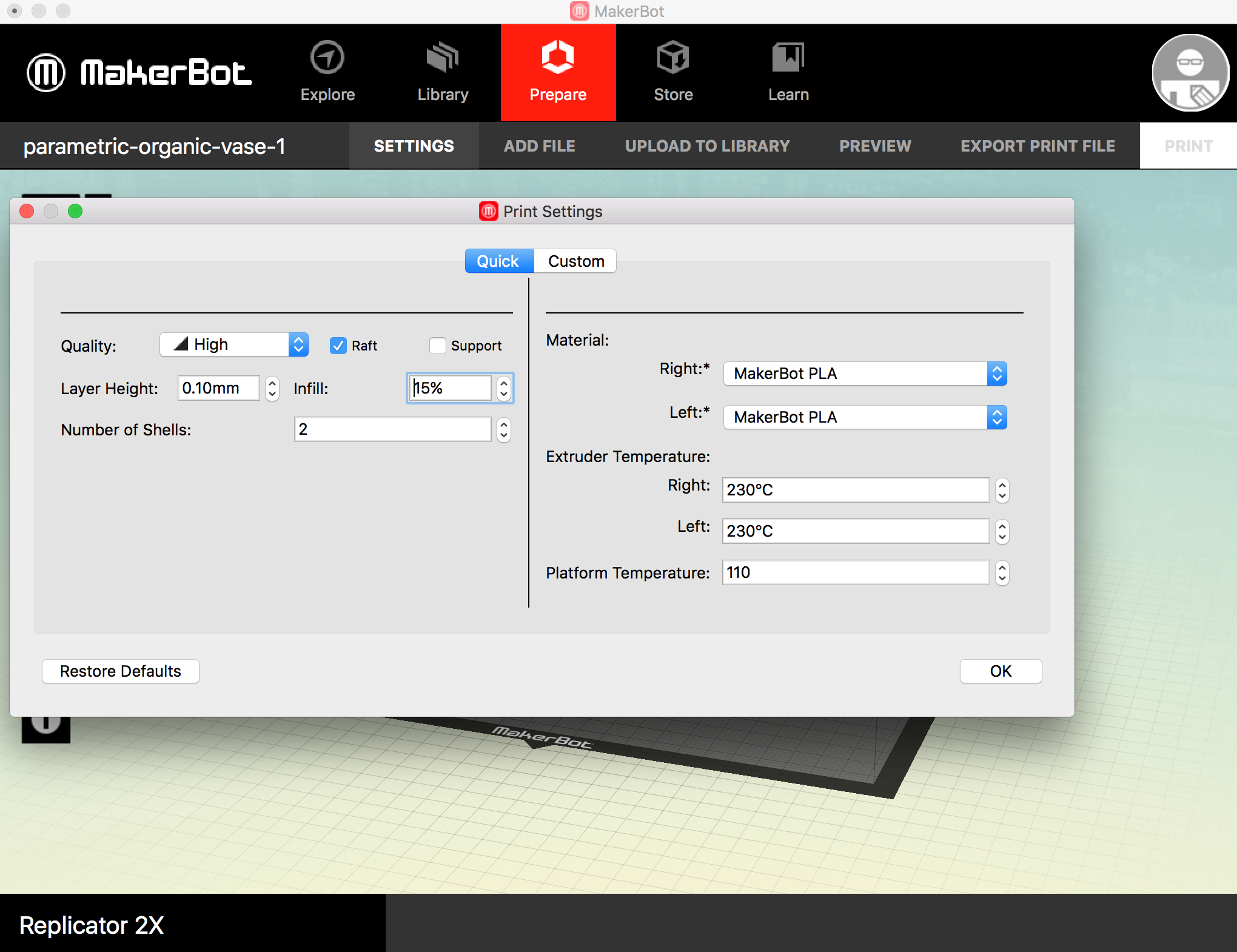The height and width of the screenshot is (952, 1237).
Task: Adjust the Layer Height stepper
Action: [272, 388]
